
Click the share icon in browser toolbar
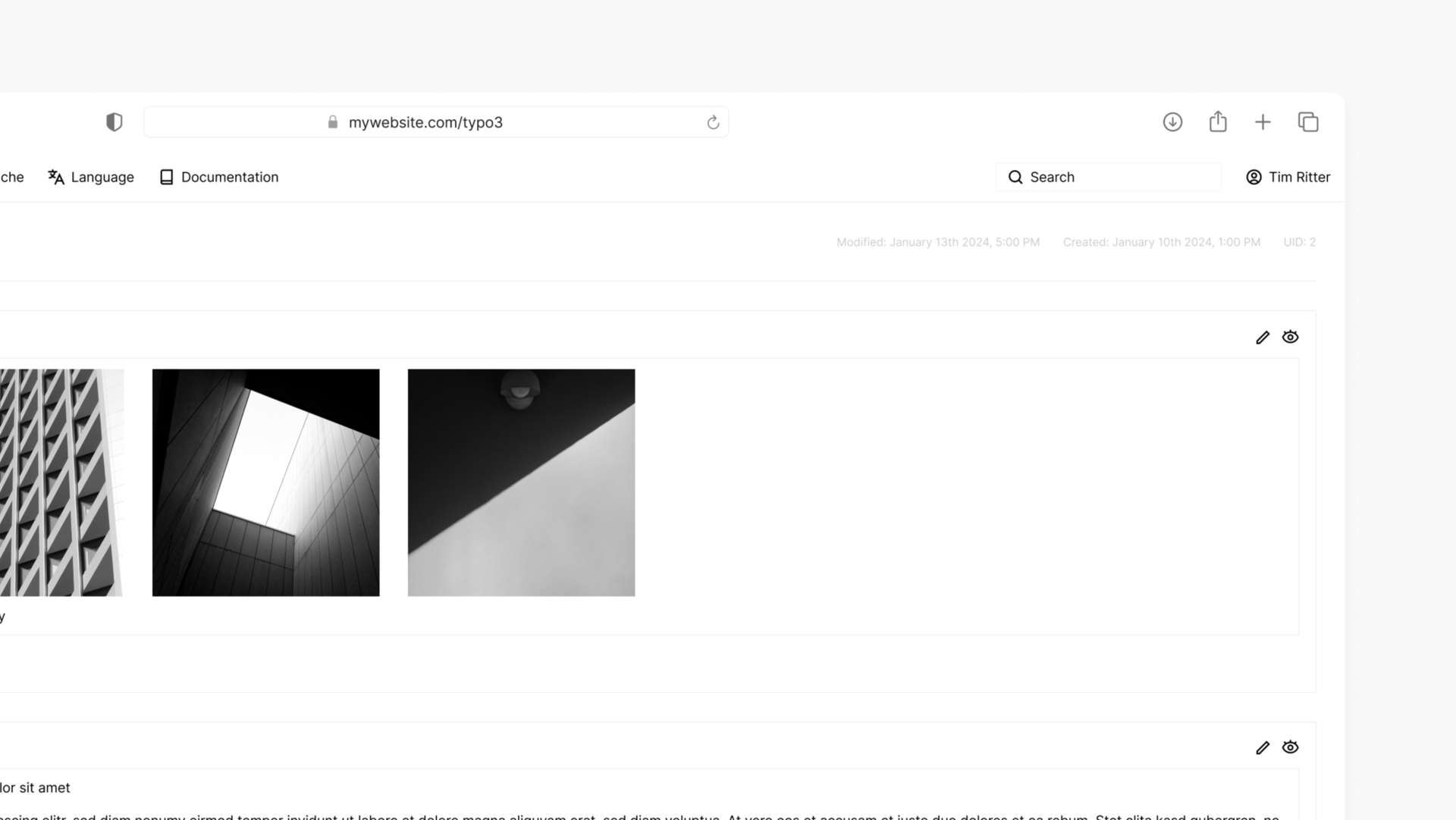[x=1217, y=122]
